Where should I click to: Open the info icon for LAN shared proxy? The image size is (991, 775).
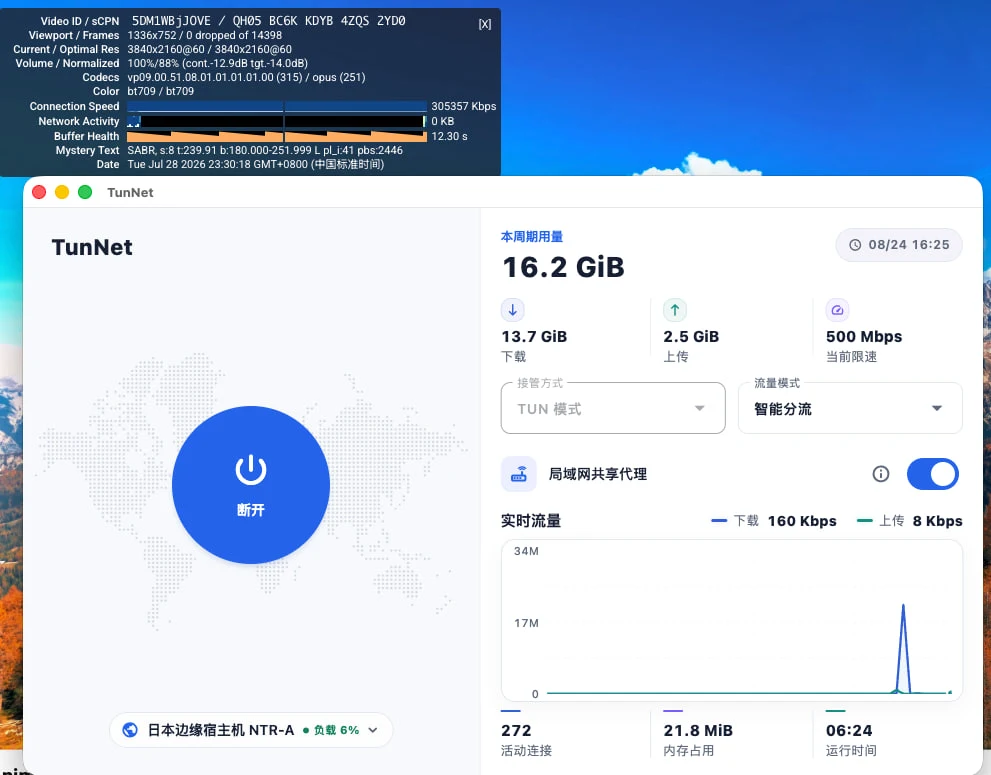click(x=880, y=474)
